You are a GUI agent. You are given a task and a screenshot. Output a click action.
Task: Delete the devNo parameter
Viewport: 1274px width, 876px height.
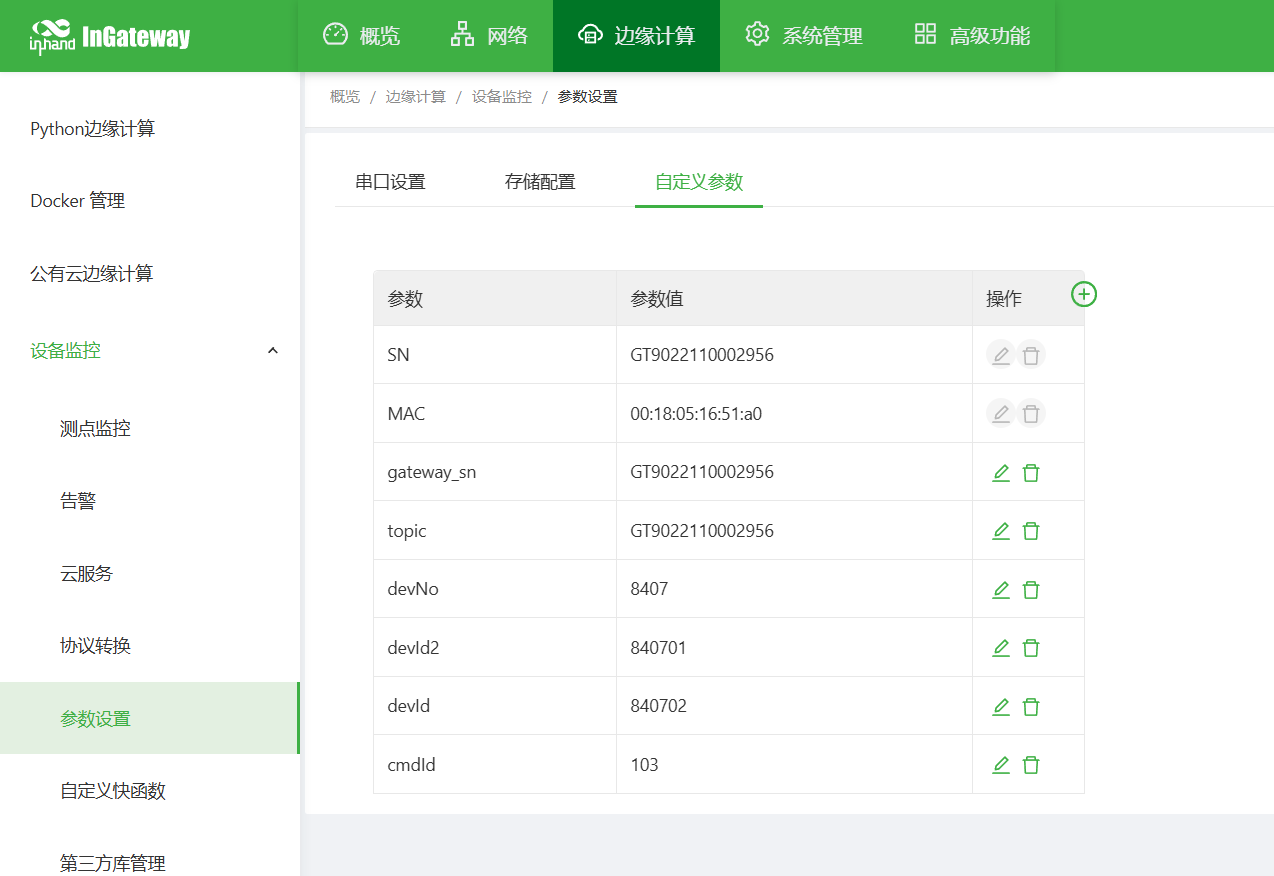click(1031, 590)
